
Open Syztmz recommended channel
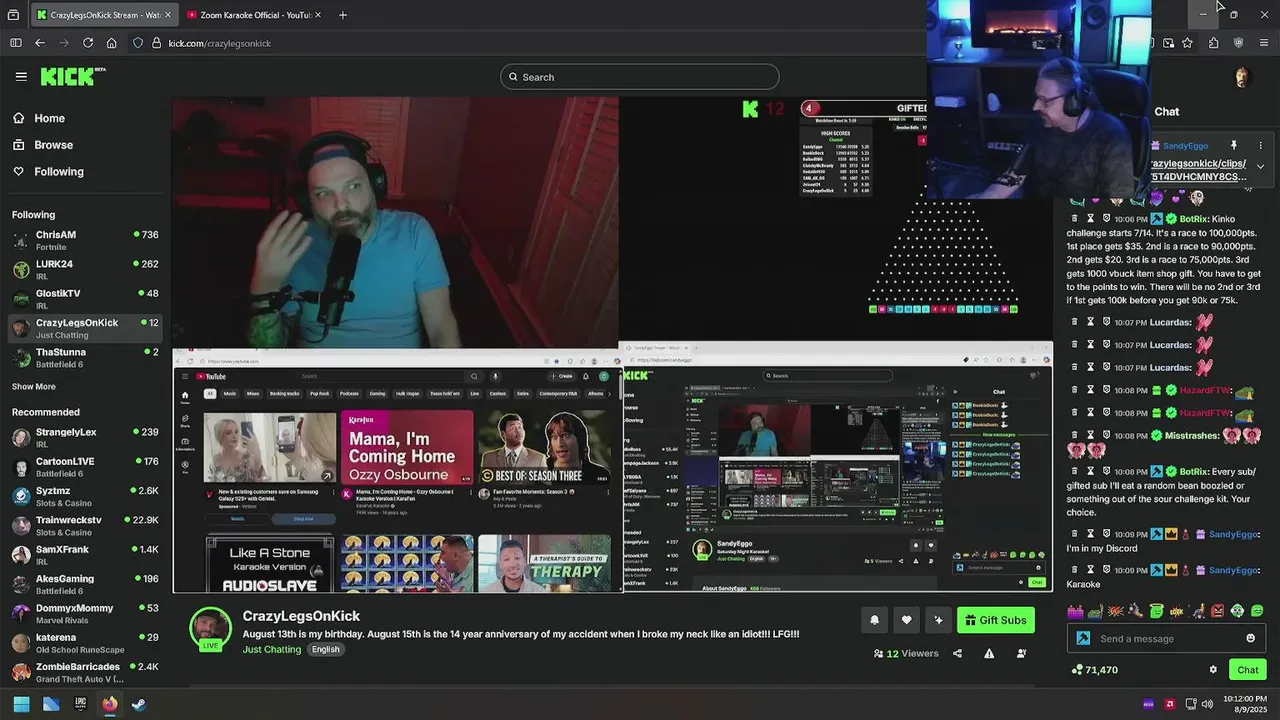85,497
